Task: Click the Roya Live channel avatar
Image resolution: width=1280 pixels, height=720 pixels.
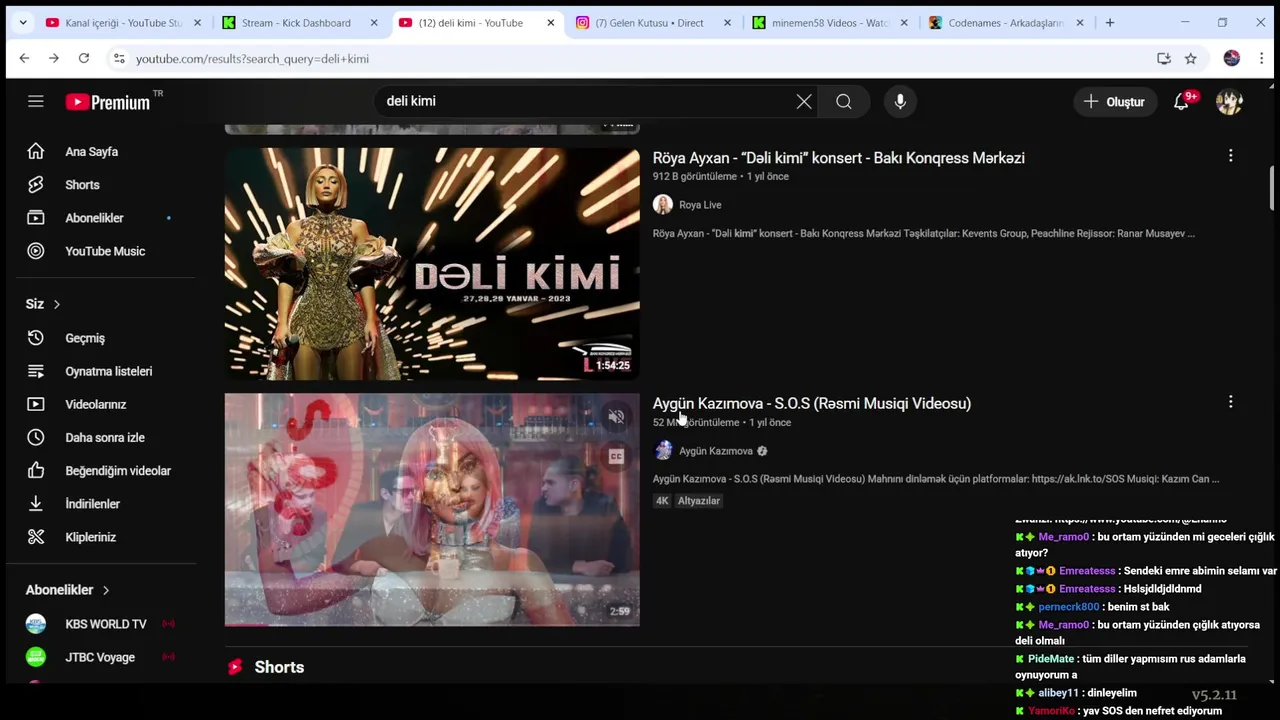Action: tap(663, 205)
